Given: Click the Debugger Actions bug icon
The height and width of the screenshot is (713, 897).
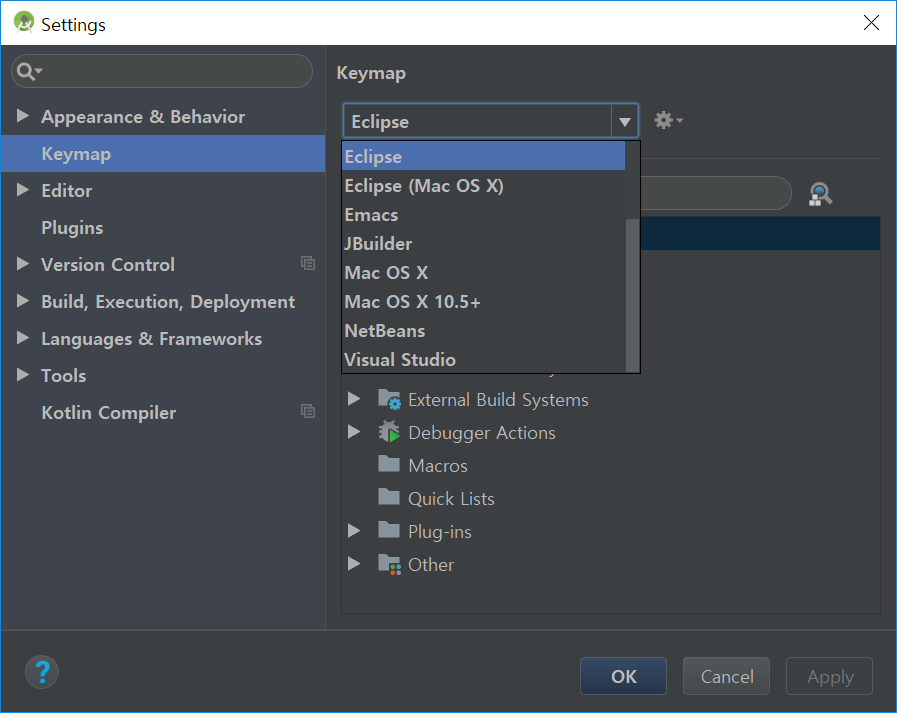Looking at the screenshot, I should click(389, 433).
